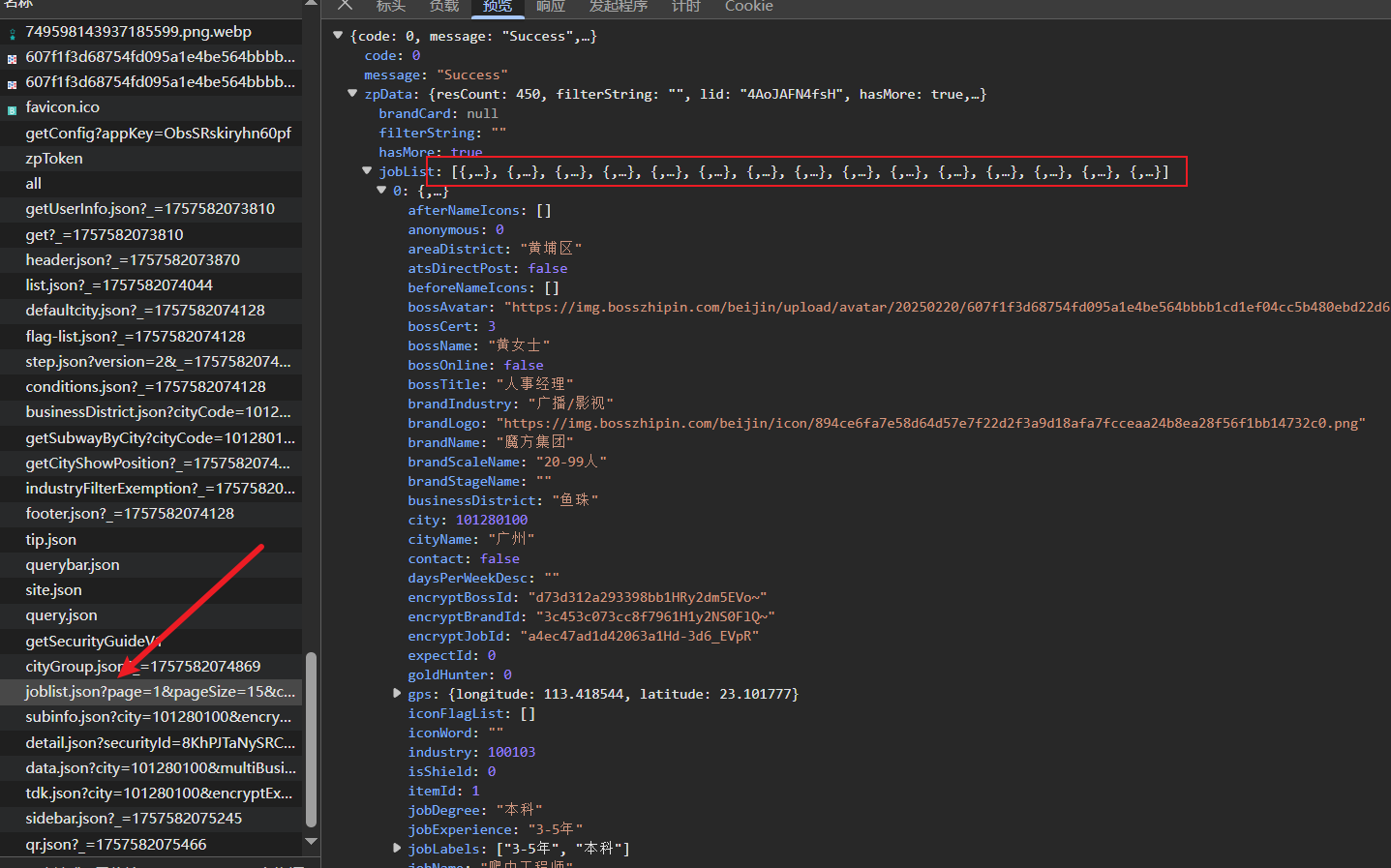Screen dimensions: 1391x868
Task: Select the qr.json request
Action: click(x=151, y=845)
